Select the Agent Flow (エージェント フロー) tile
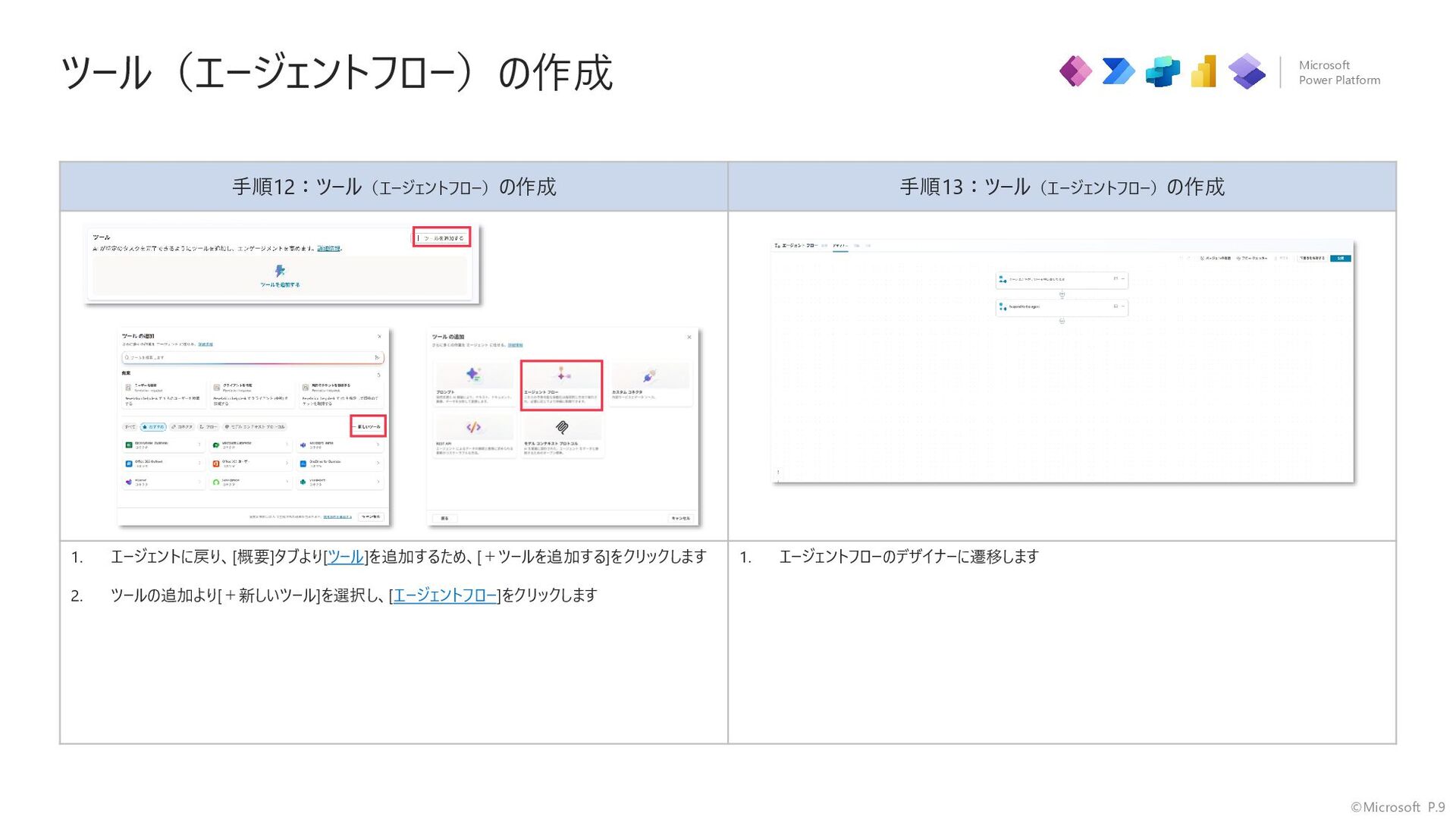Screen dimensions: 1456x820 [x=561, y=385]
